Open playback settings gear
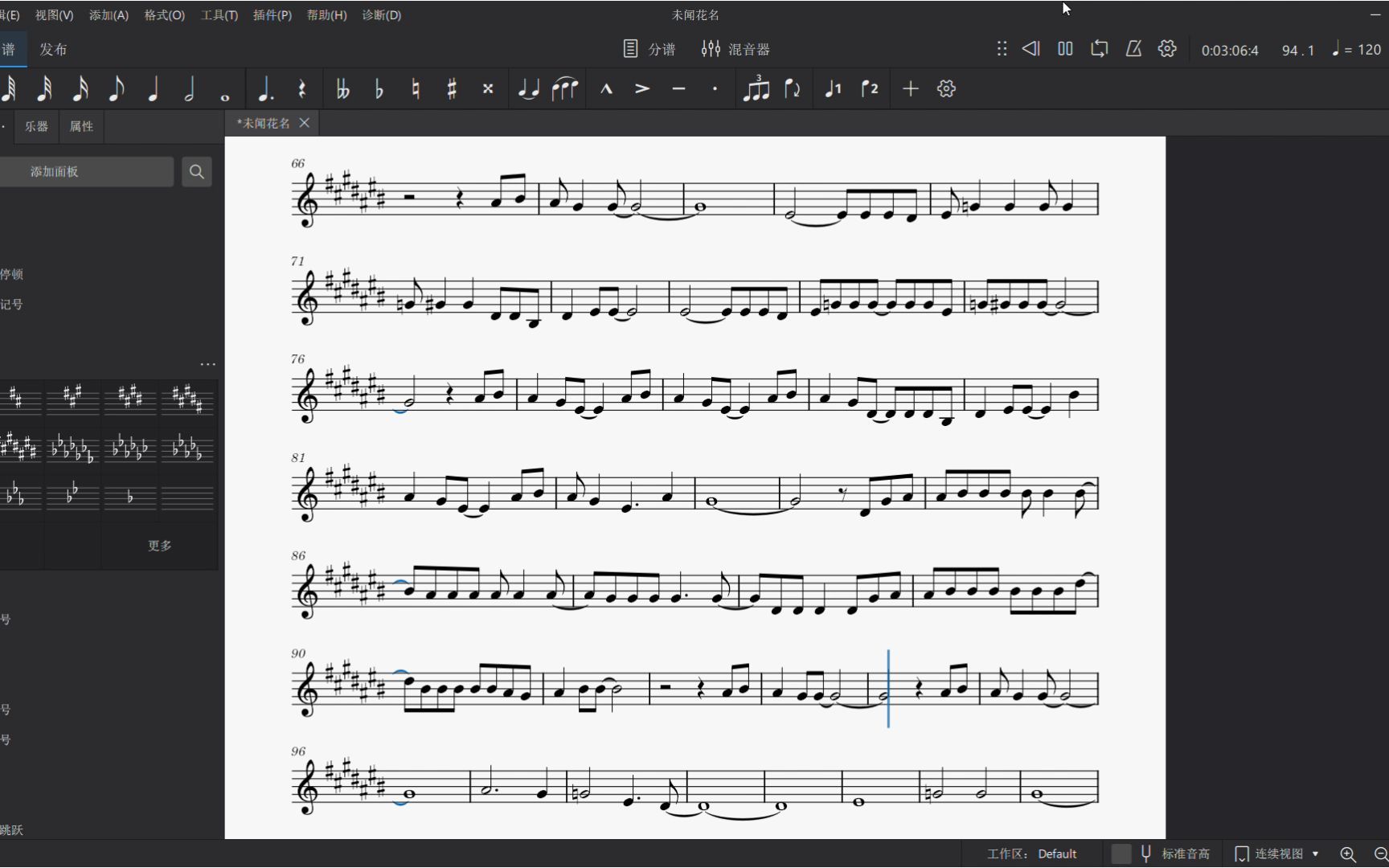The width and height of the screenshot is (1389, 868). pos(1167,49)
